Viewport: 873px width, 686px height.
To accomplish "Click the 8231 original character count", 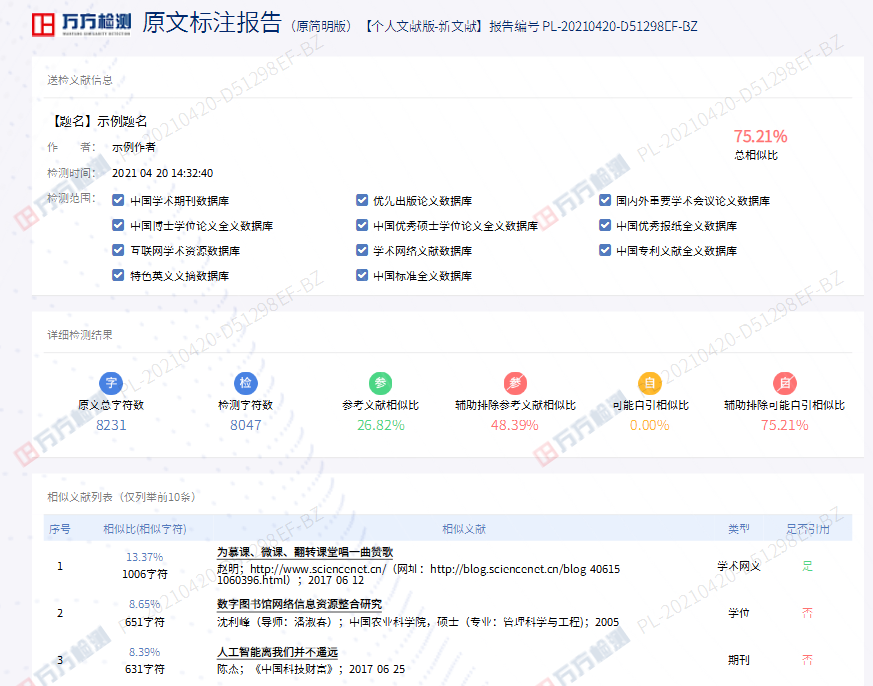I will (111, 425).
